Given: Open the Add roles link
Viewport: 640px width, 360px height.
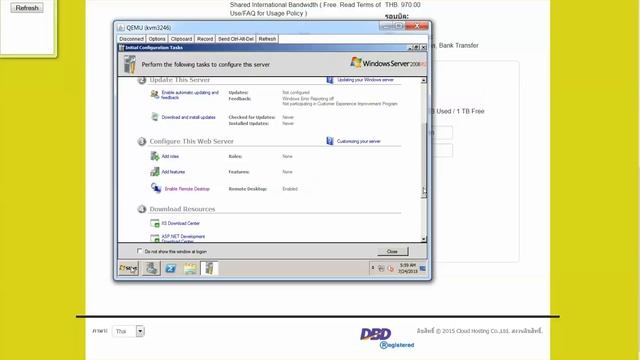Looking at the screenshot, I should pos(170,156).
